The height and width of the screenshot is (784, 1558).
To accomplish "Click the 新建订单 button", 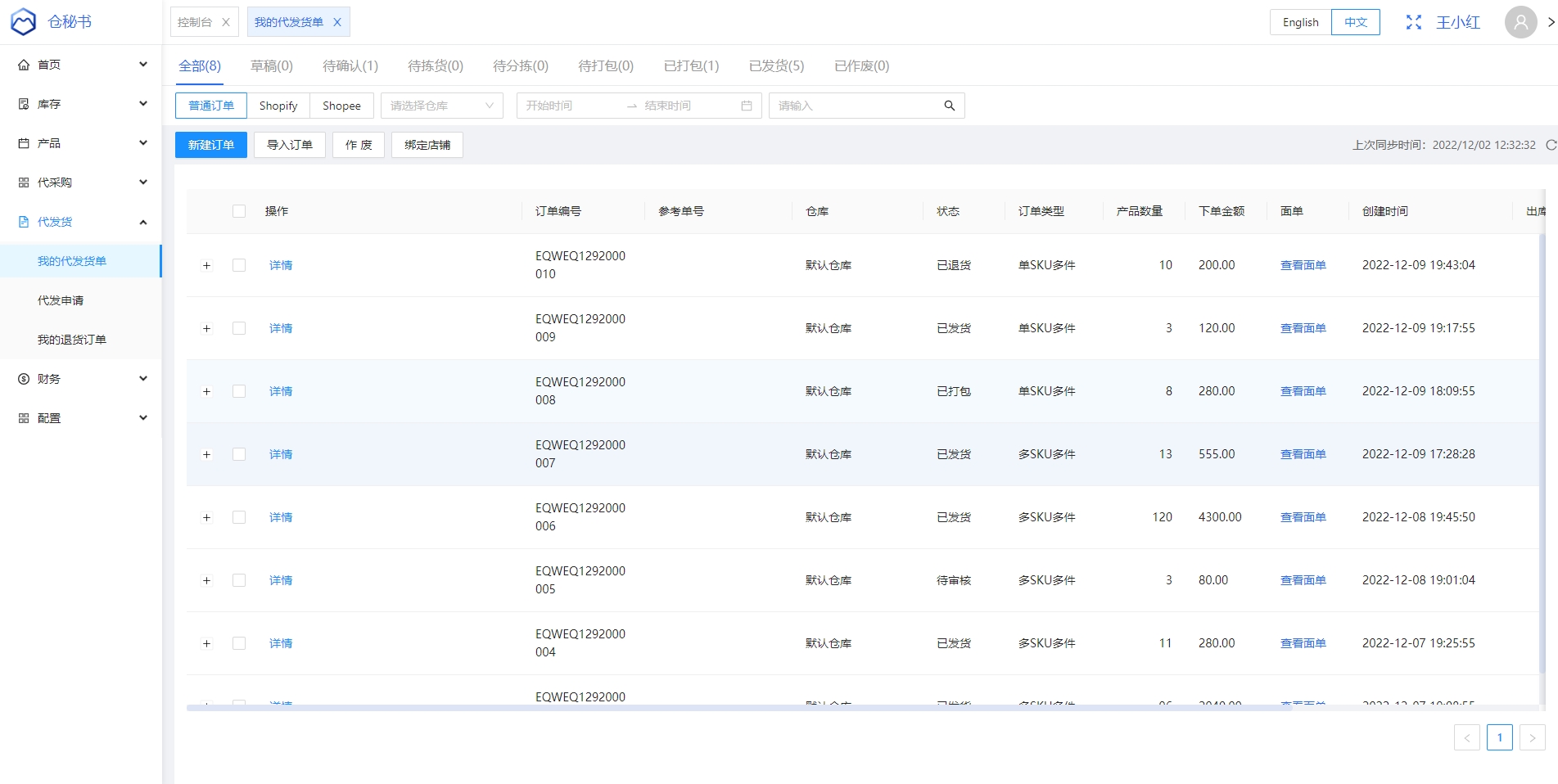I will point(211,145).
